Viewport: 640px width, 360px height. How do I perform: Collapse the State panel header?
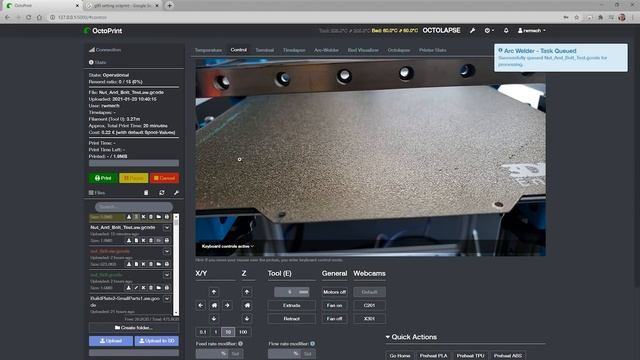pos(98,62)
